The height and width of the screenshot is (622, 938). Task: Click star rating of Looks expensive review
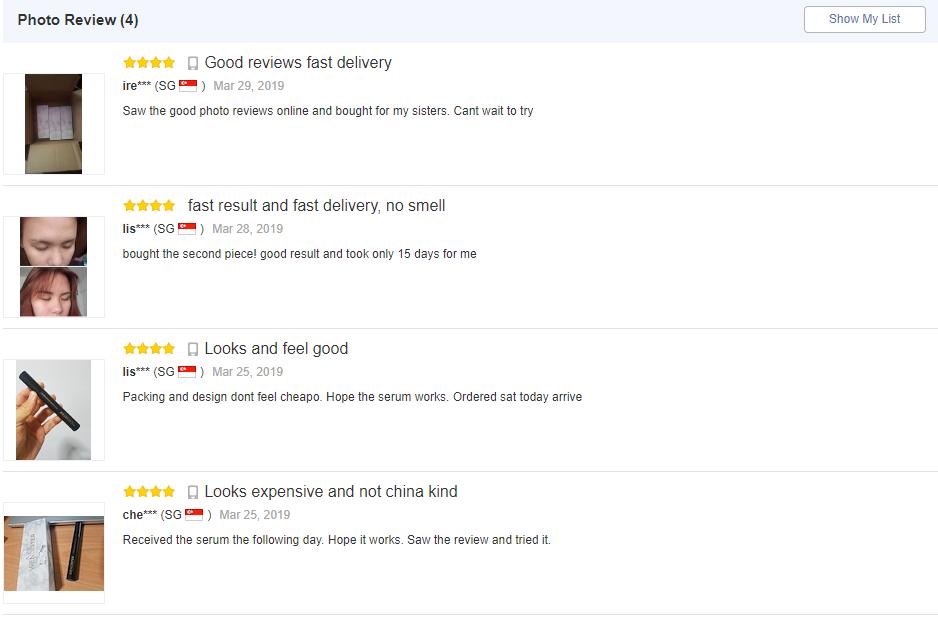point(149,492)
